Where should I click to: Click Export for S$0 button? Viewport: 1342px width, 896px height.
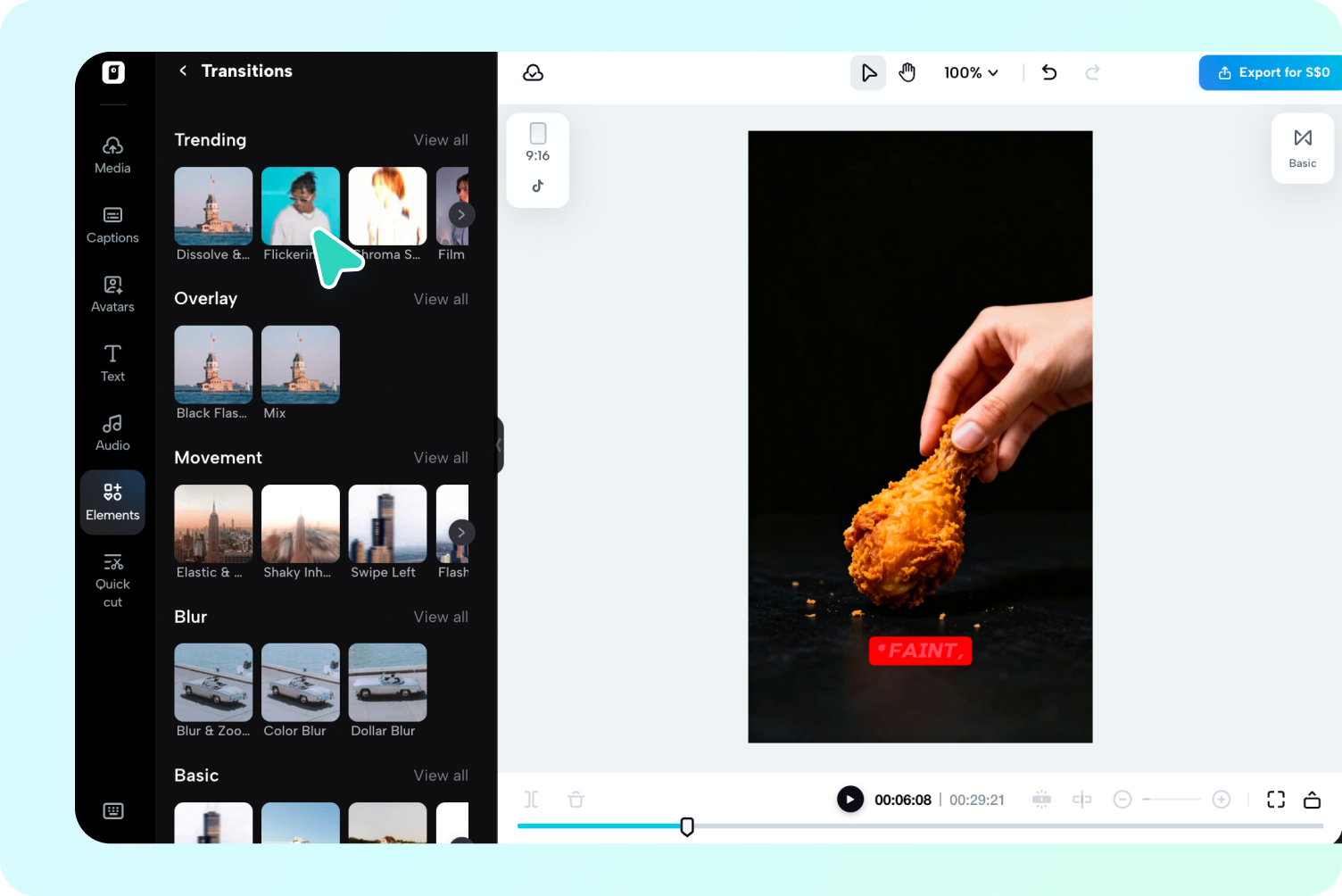pyautogui.click(x=1272, y=72)
